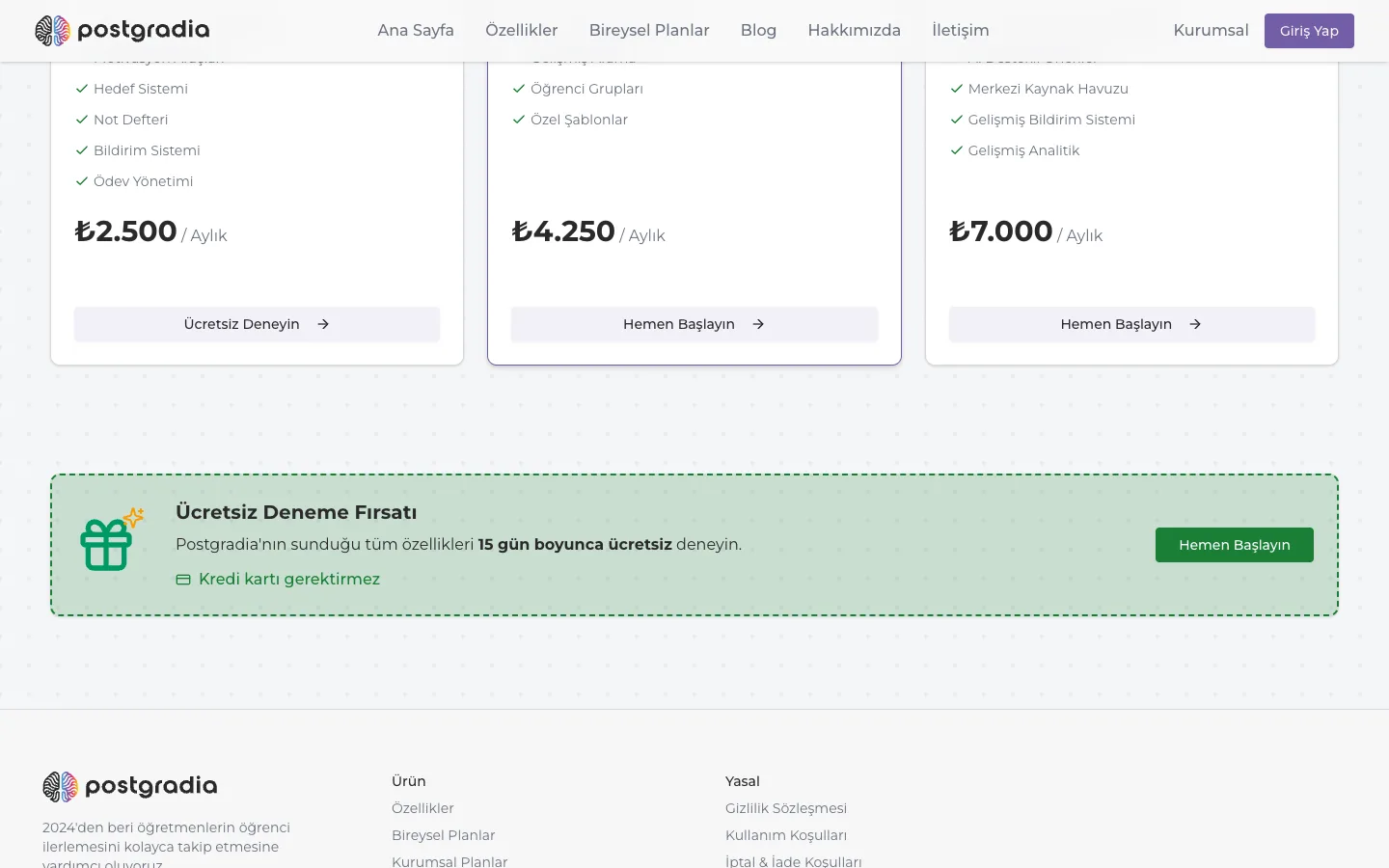Screen dimensions: 1389x868
Task: Click Hemen Başlayın under ₺4.250 plan
Action: point(694,324)
